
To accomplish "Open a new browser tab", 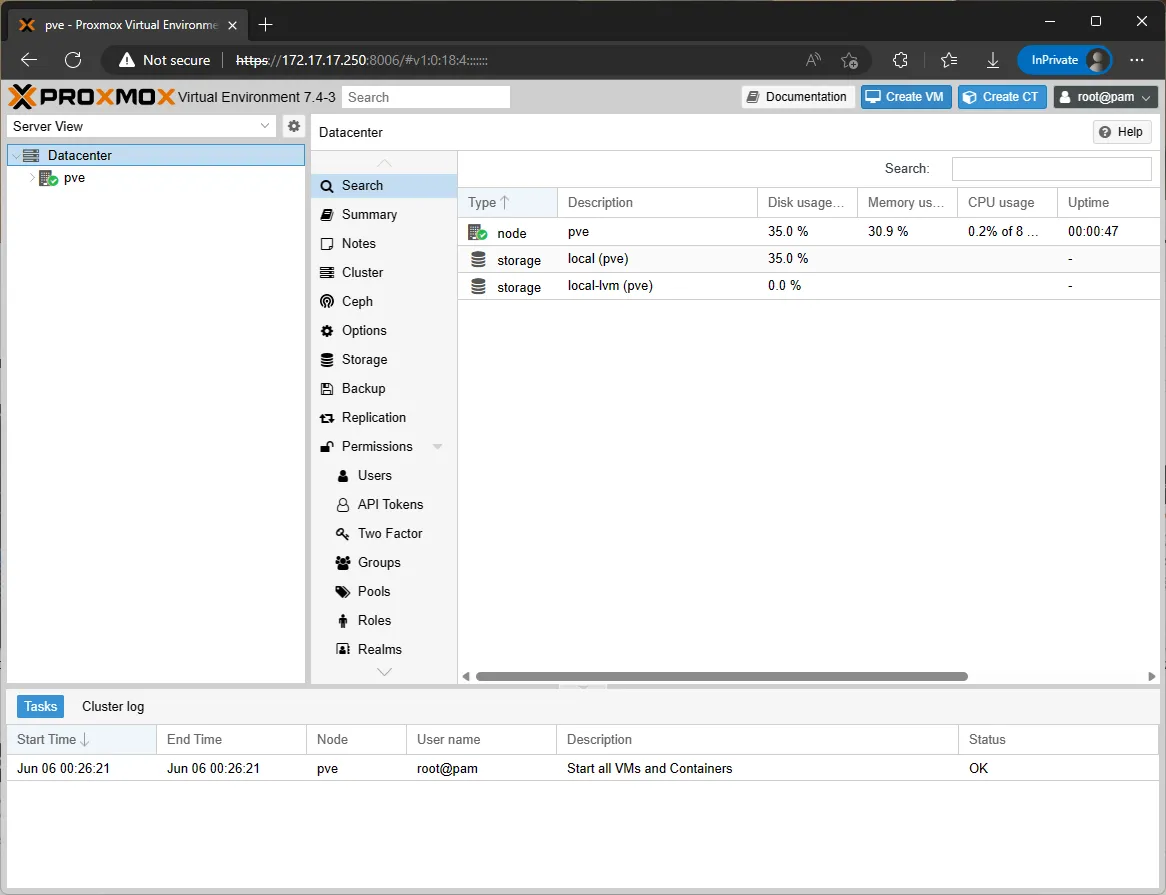I will (x=265, y=25).
